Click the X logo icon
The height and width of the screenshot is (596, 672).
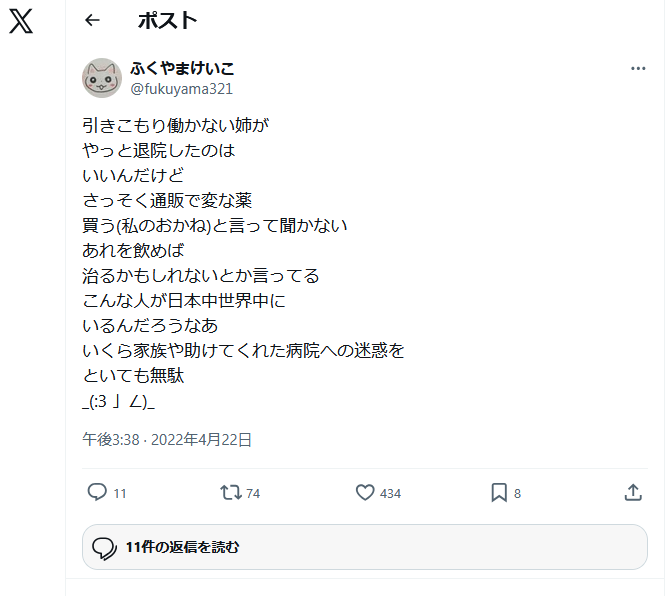(x=21, y=21)
